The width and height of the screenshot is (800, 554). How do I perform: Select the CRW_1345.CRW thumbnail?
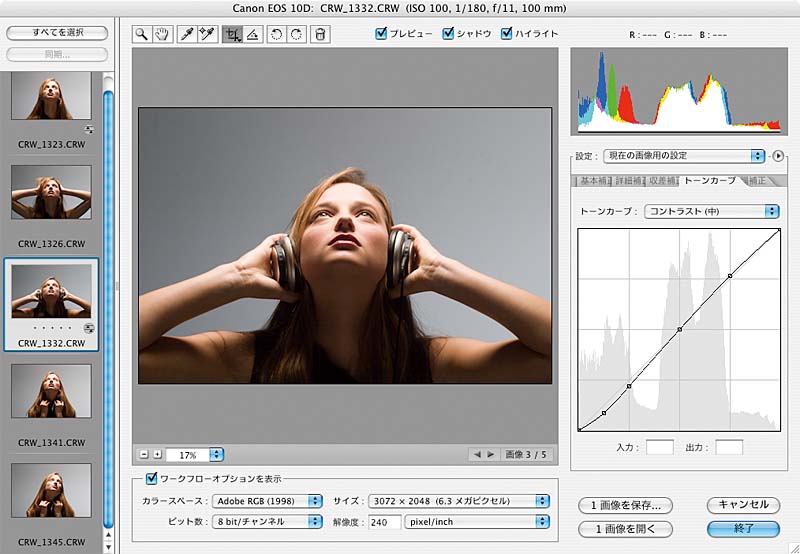point(52,490)
